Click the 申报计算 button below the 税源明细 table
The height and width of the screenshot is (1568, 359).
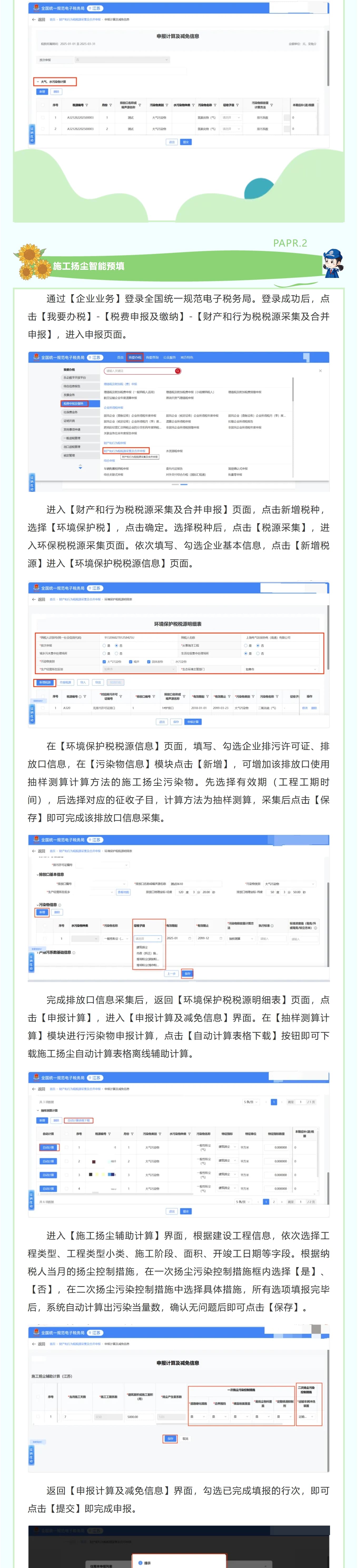[193, 721]
